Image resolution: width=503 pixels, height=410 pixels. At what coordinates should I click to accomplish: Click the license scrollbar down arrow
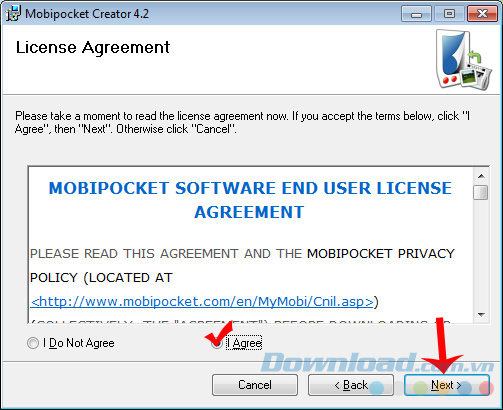point(481,314)
